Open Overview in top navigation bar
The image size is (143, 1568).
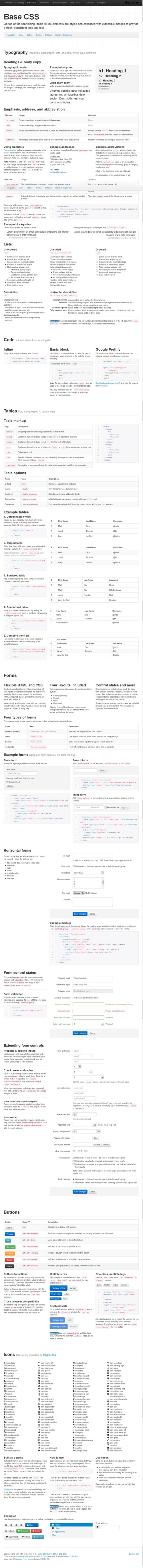point(8,3)
